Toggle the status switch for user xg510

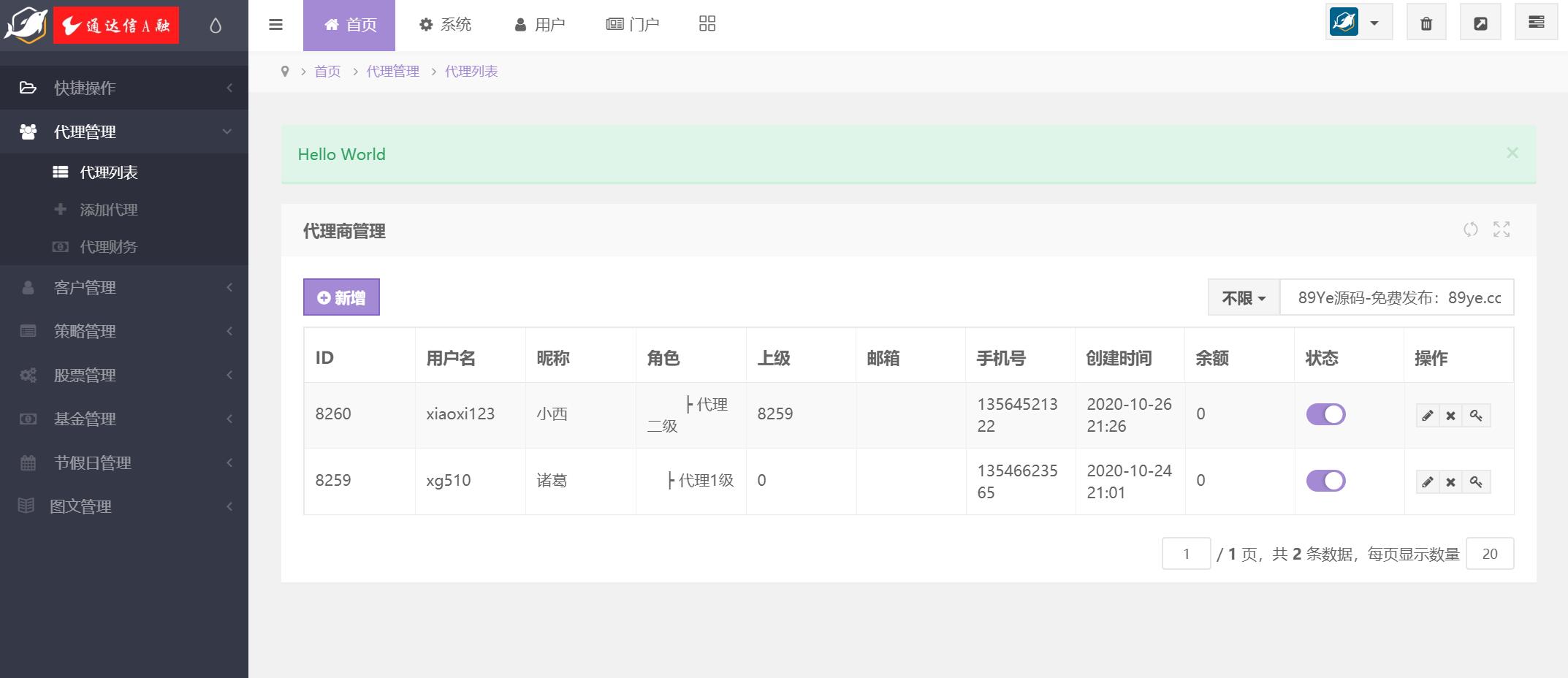(1325, 481)
